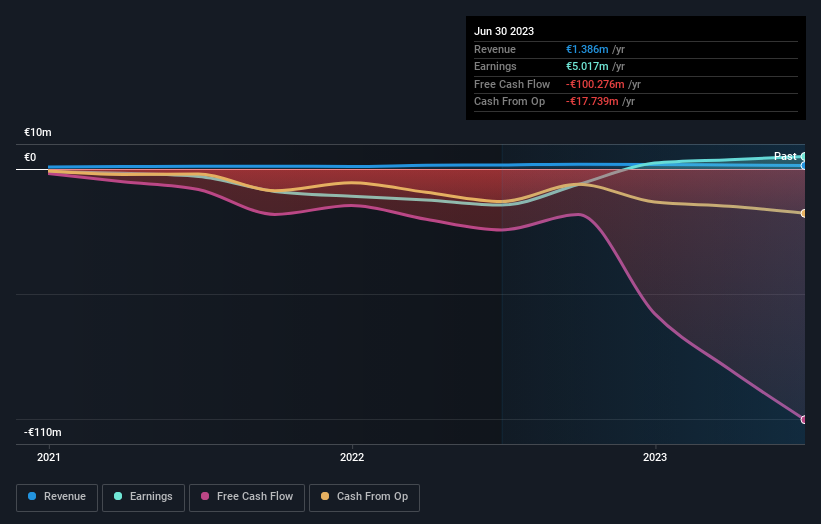
Task: Toggle the Earnings series legend button
Action: pyautogui.click(x=143, y=497)
